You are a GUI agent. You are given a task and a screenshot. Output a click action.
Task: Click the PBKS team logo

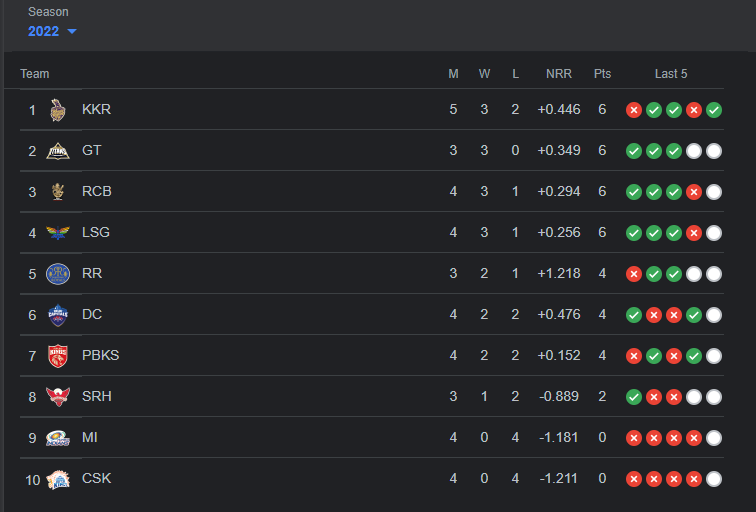[x=58, y=356]
